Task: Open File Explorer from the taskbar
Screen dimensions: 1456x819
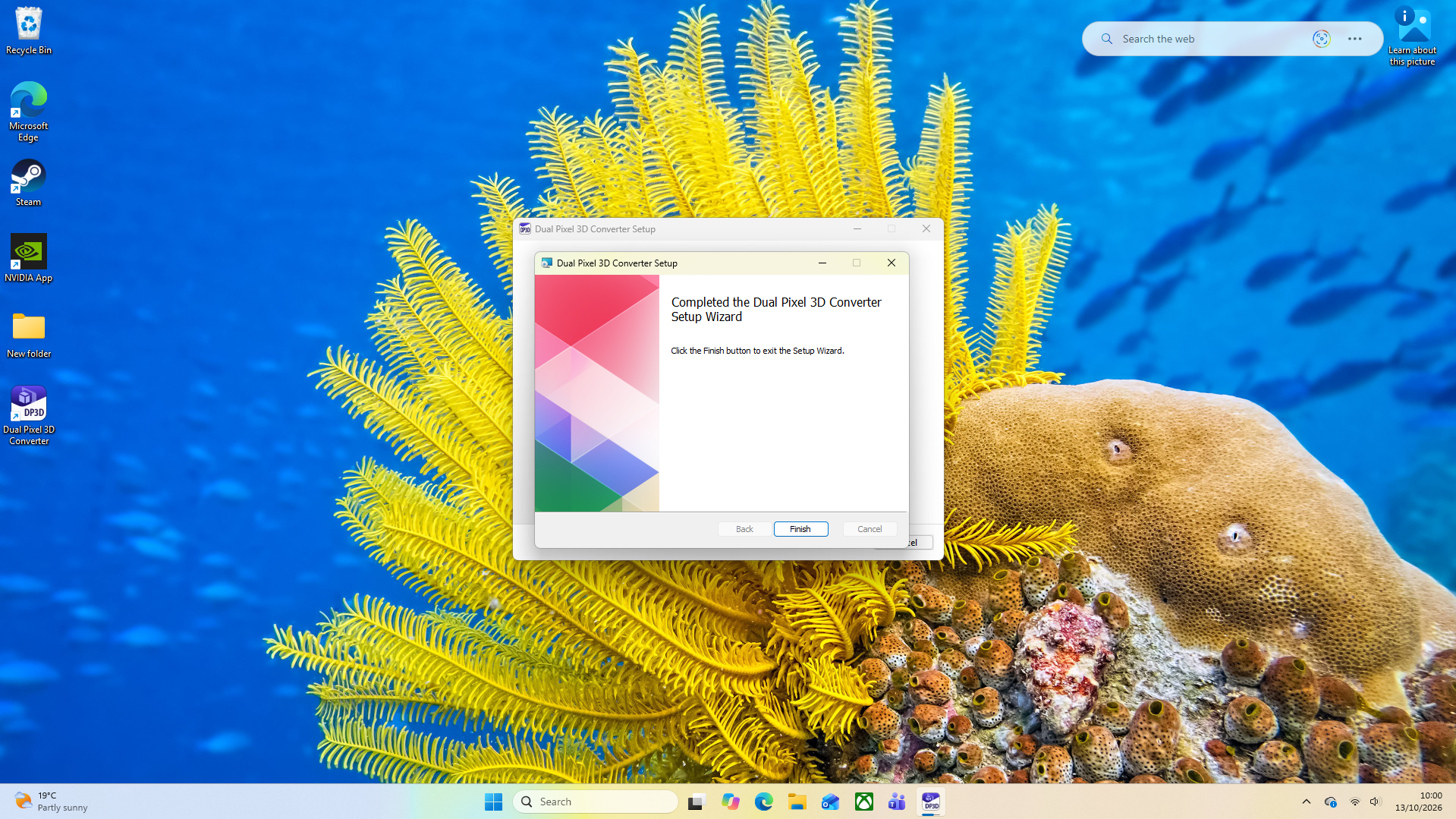Action: point(797,802)
